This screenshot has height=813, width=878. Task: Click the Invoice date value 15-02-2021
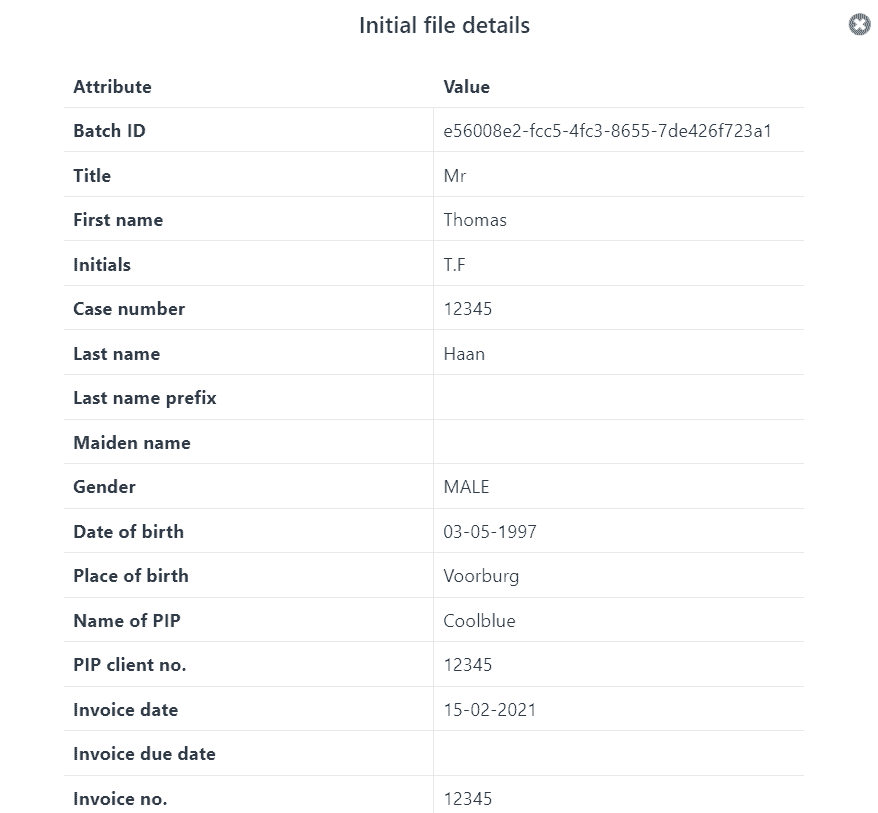pyautogui.click(x=489, y=710)
